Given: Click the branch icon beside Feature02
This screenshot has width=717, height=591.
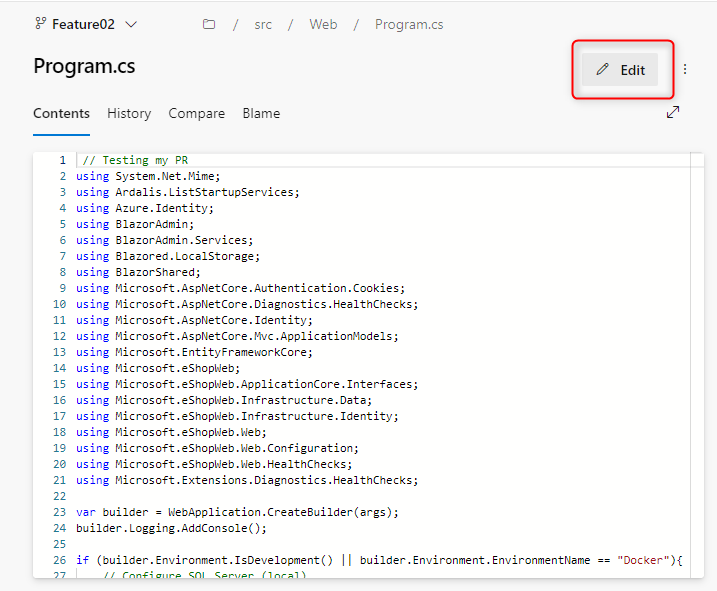Looking at the screenshot, I should coord(40,24).
